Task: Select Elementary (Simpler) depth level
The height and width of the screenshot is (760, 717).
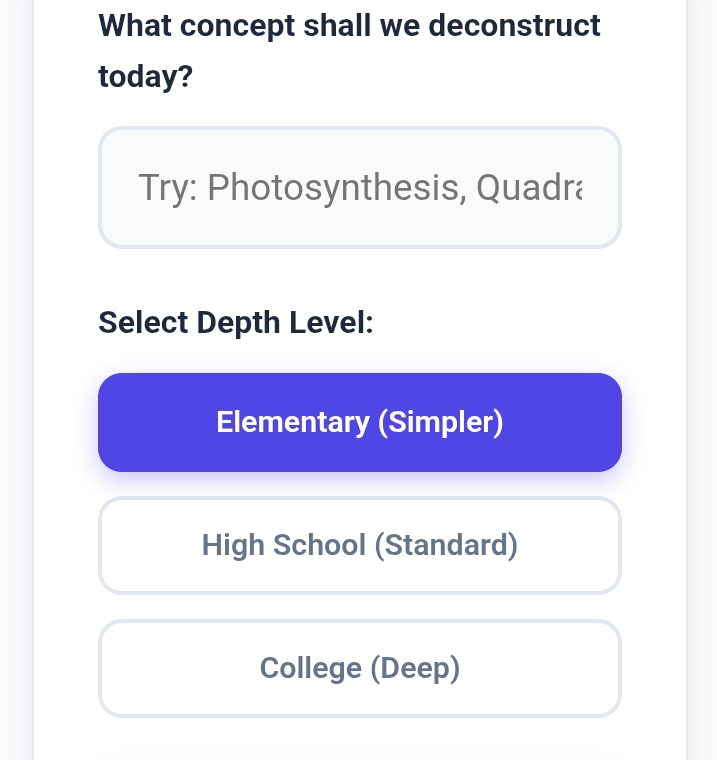Action: (360, 422)
